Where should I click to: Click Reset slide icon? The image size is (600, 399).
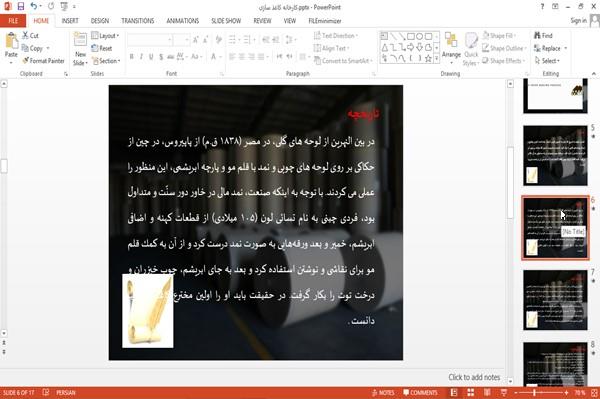pyautogui.click(x=102, y=48)
